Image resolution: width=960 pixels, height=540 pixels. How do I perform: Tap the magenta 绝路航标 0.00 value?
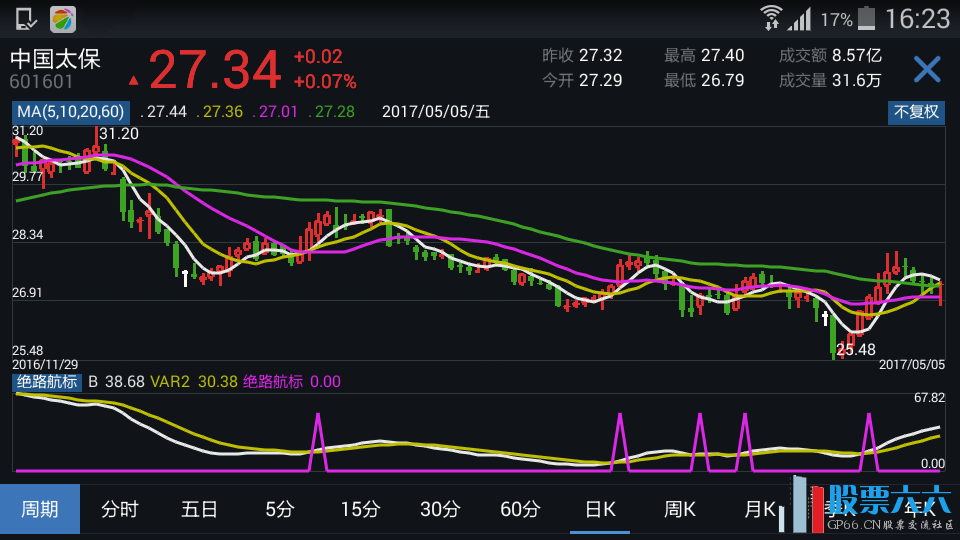292,382
